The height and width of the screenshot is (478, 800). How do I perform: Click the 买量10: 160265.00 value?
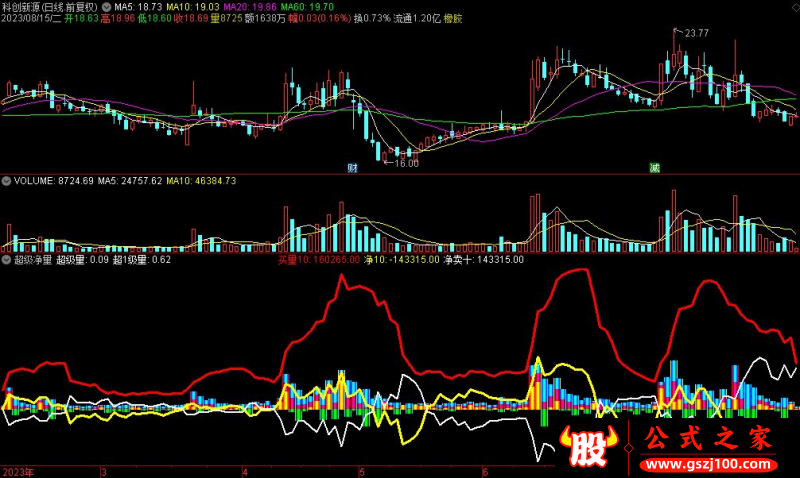click(x=319, y=260)
